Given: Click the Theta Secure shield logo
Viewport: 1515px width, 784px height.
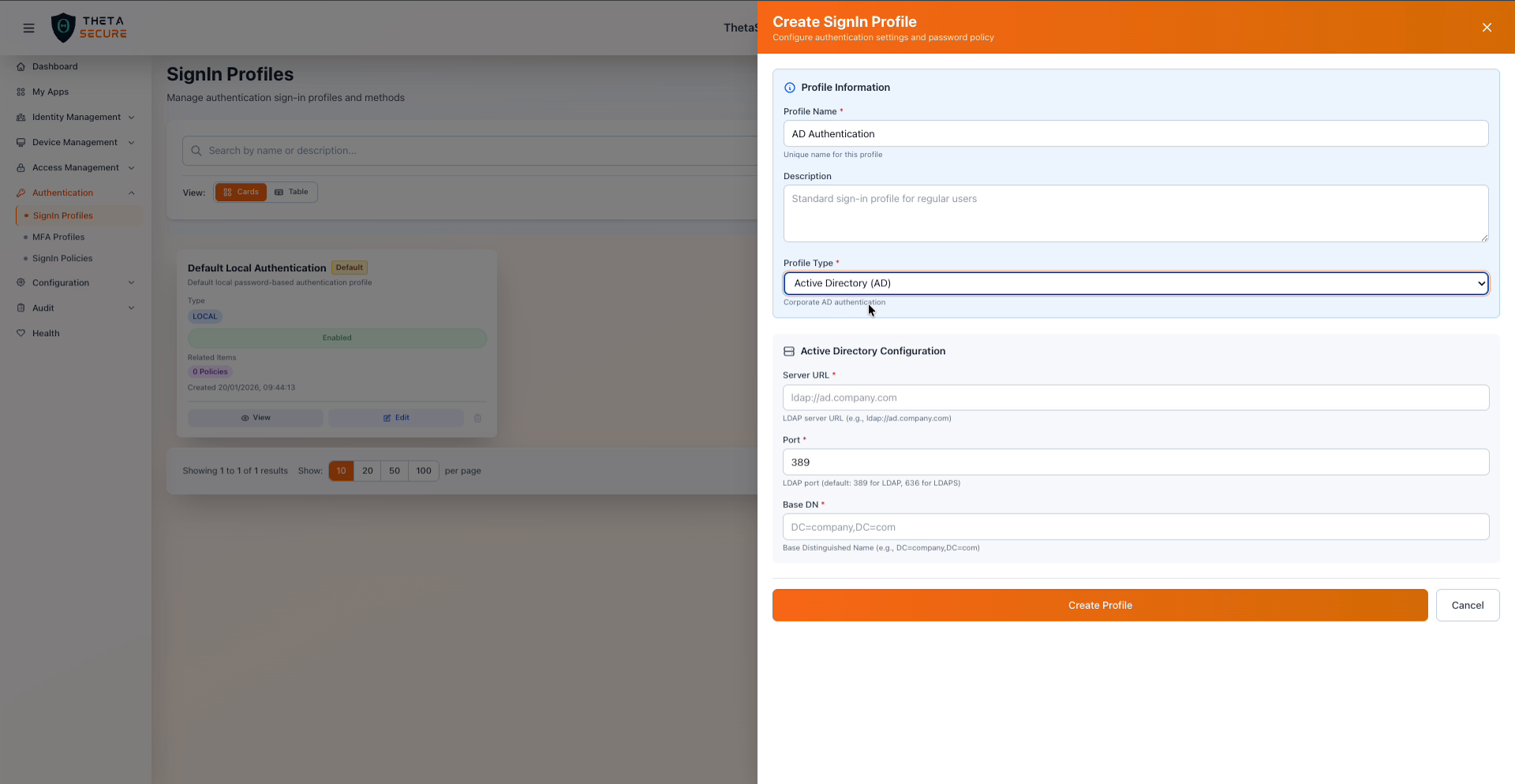Looking at the screenshot, I should coord(64,28).
